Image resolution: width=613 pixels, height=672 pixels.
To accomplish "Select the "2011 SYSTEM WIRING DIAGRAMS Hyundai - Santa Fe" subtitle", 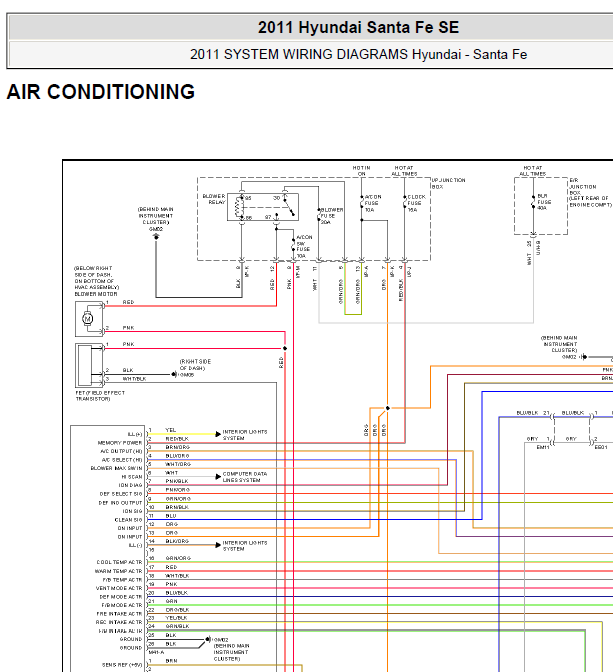I will coord(358,54).
